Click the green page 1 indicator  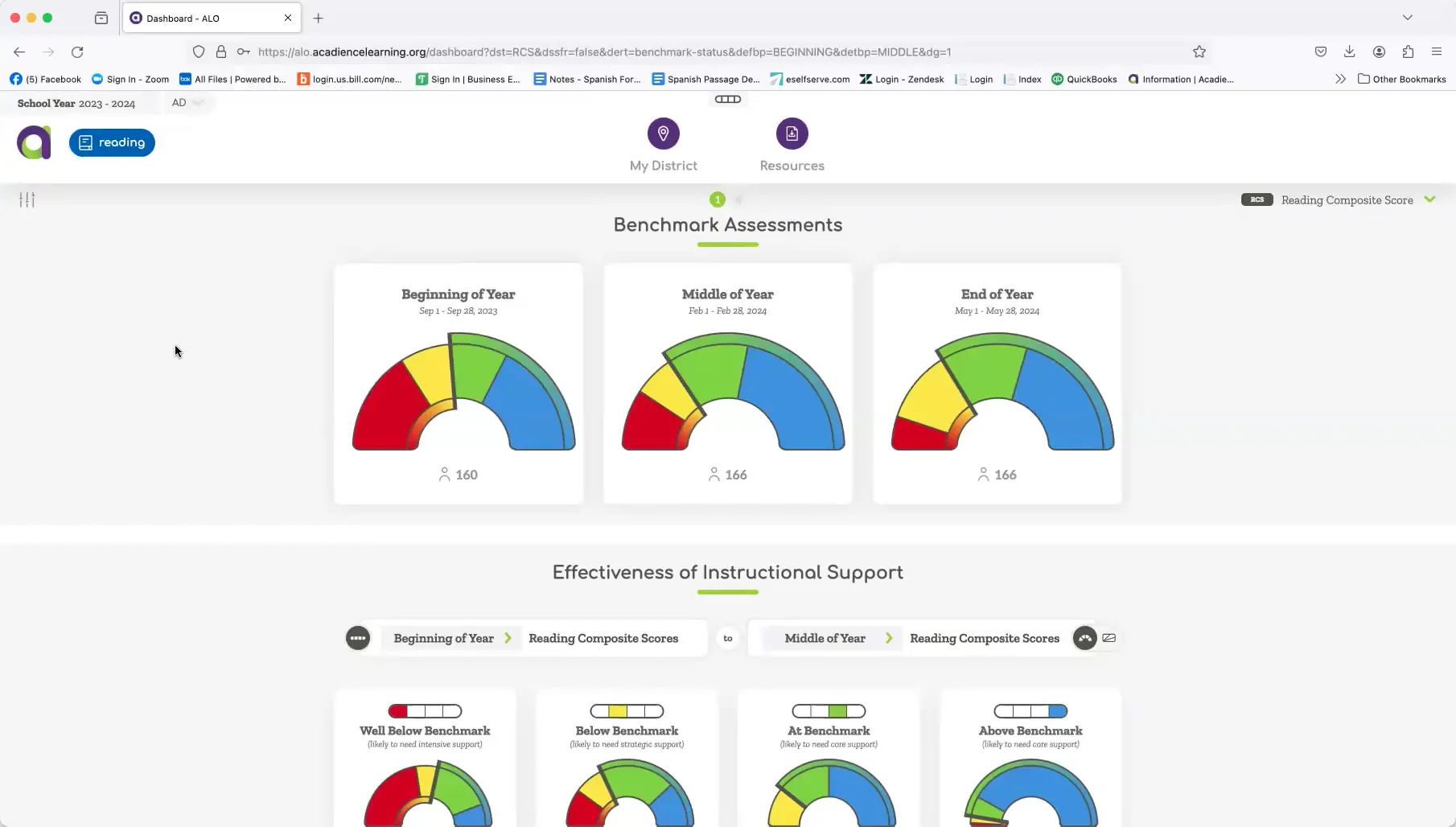coord(718,200)
